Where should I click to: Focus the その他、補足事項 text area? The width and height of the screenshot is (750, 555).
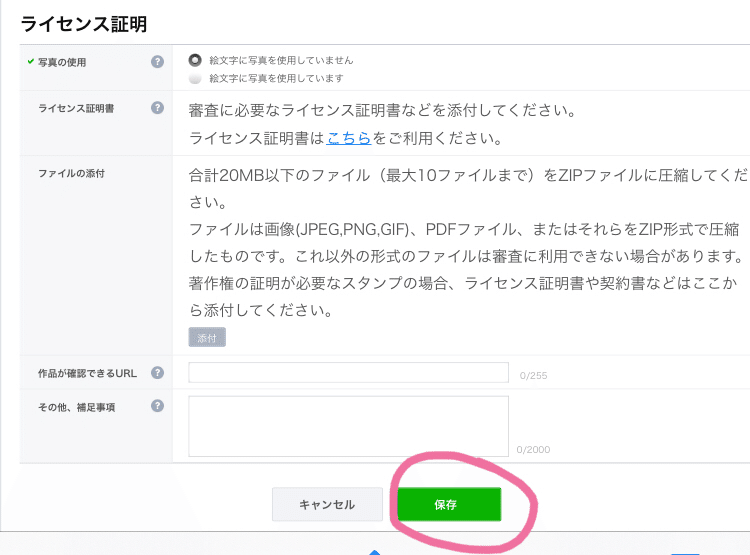[348, 426]
